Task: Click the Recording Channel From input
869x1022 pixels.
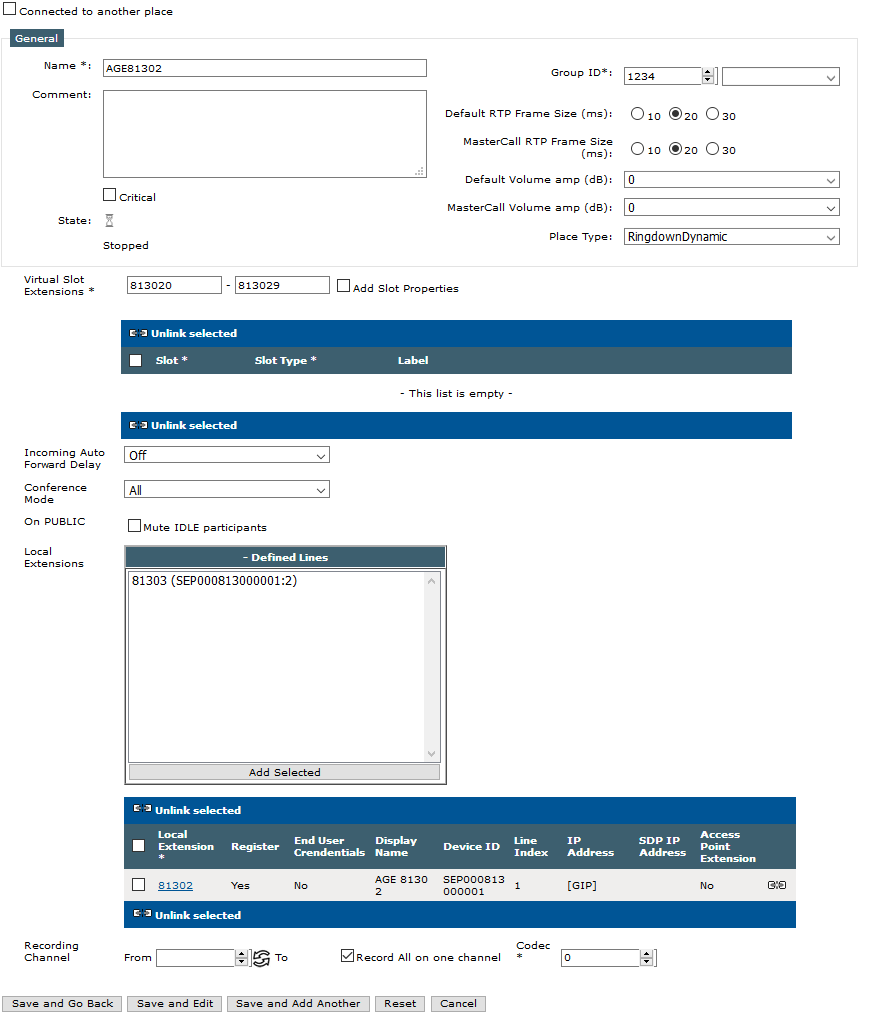Action: (x=196, y=957)
